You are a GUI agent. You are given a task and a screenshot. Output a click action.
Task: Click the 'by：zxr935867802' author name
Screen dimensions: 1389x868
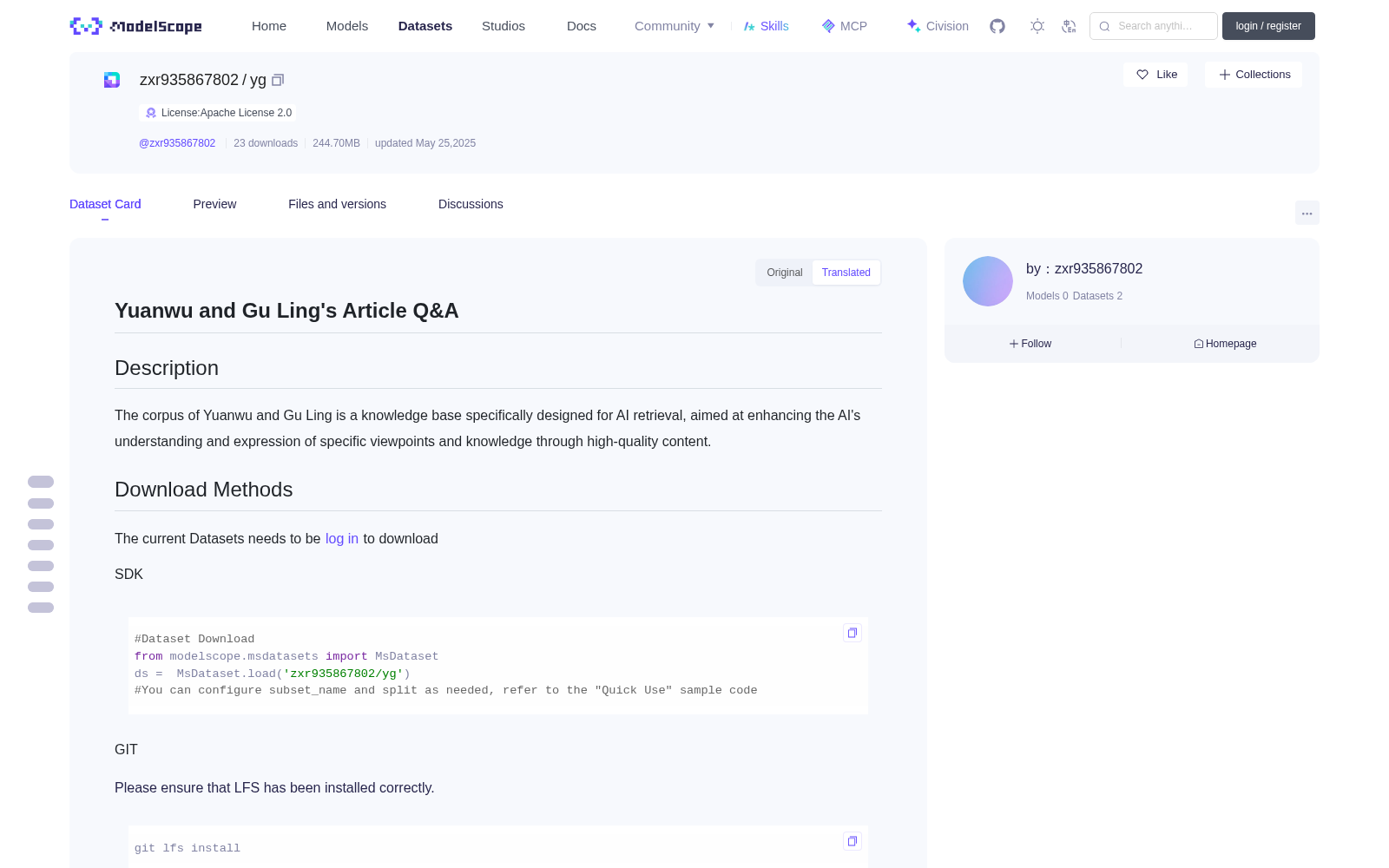[x=1084, y=269]
